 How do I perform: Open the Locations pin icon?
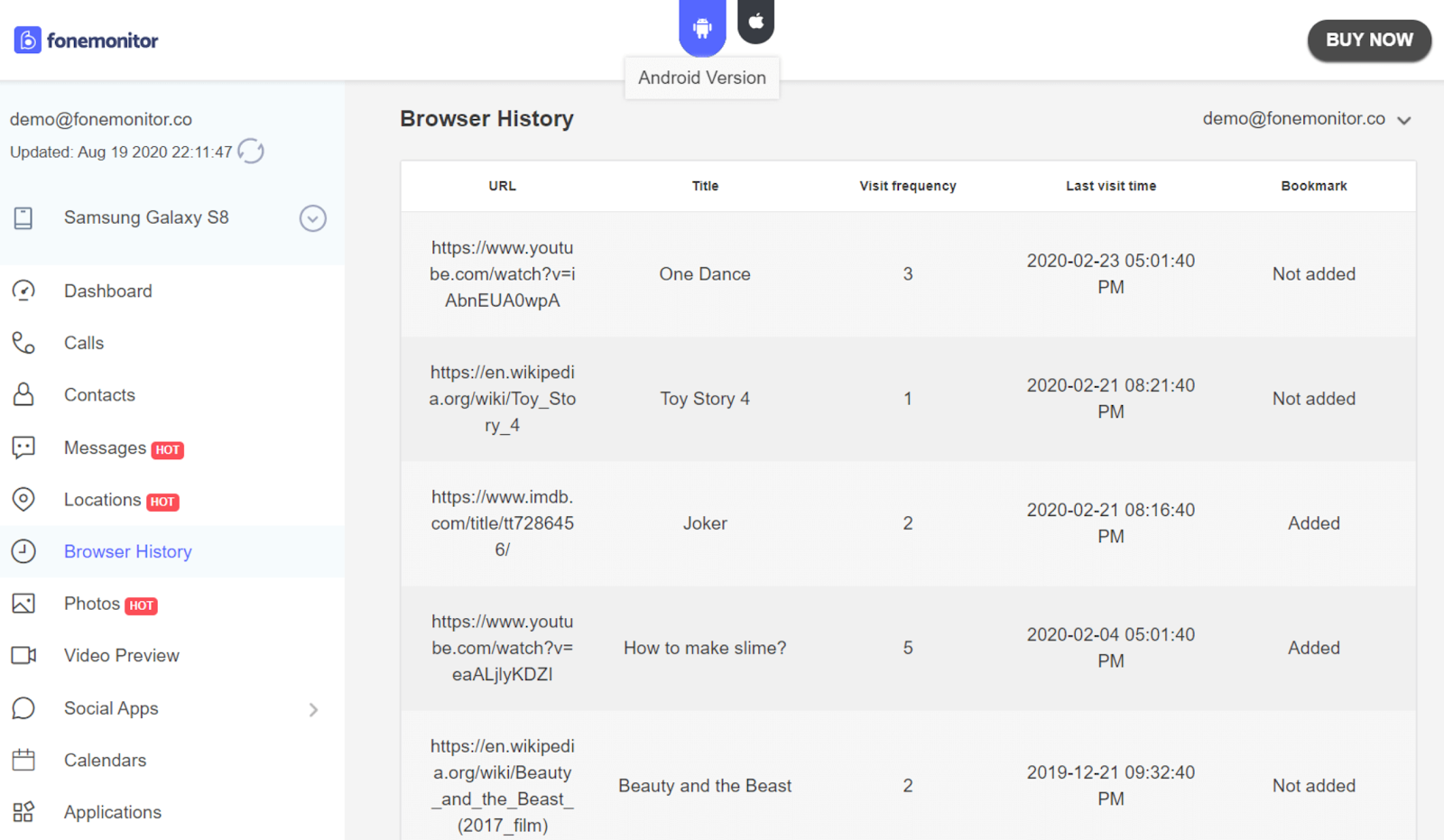(23, 499)
